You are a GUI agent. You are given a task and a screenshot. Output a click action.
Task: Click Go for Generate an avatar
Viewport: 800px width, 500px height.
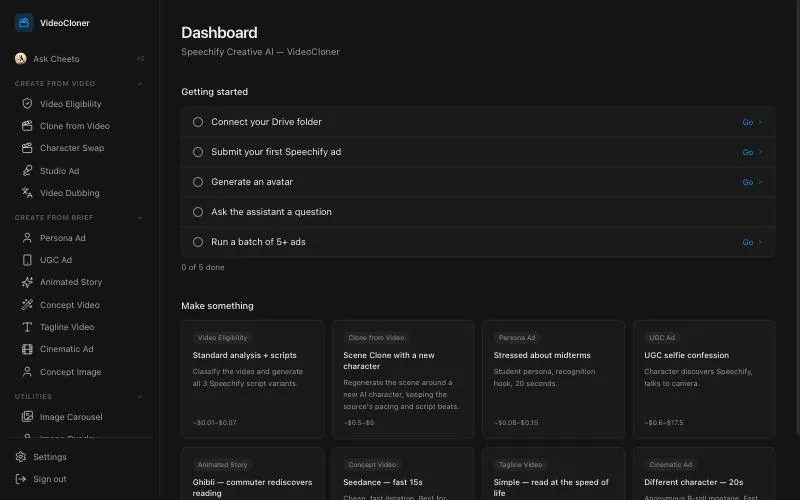point(752,182)
